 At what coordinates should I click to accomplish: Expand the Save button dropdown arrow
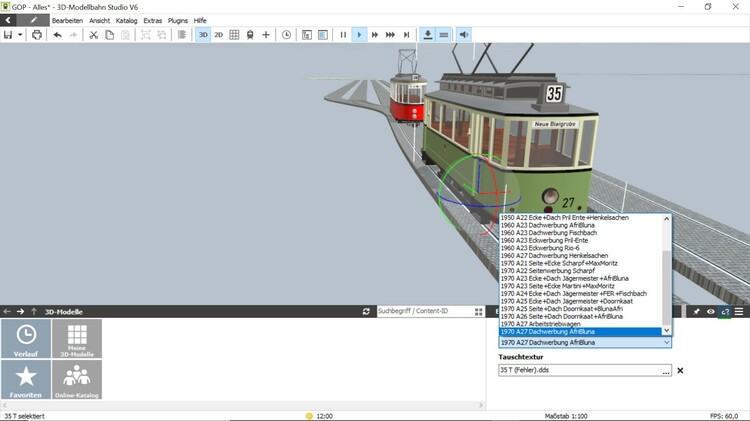pos(21,35)
